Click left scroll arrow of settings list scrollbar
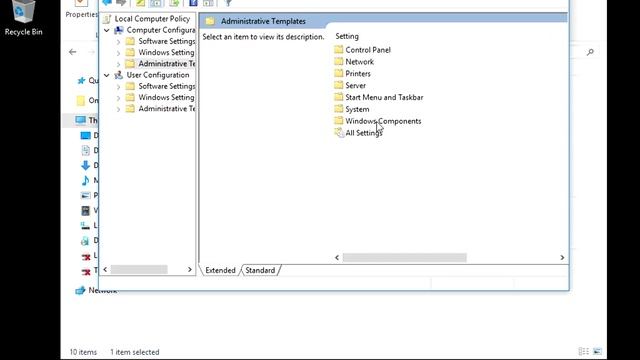Image resolution: width=640 pixels, height=360 pixels. coord(337,258)
